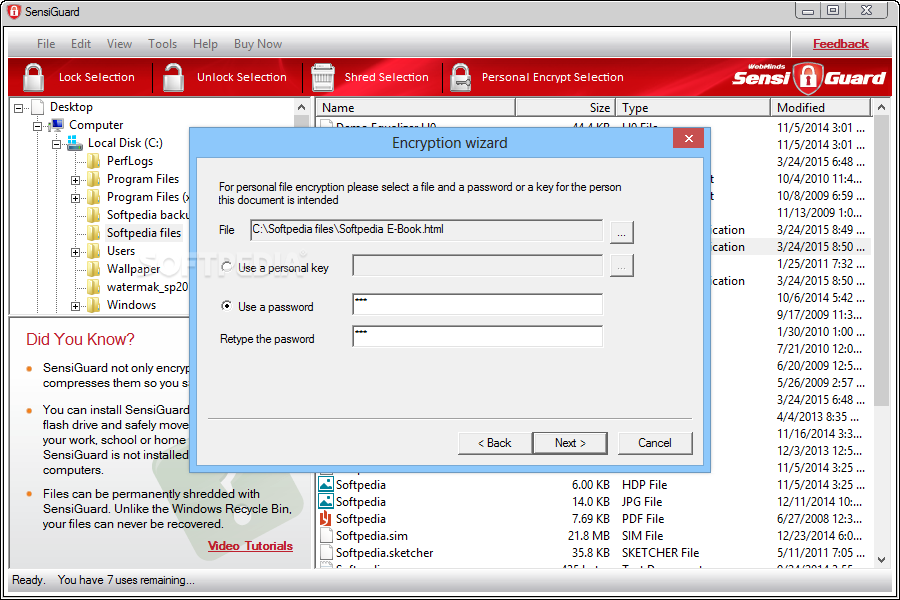900x600 pixels.
Task: Click the file list scroll-up arrow
Action: (881, 107)
